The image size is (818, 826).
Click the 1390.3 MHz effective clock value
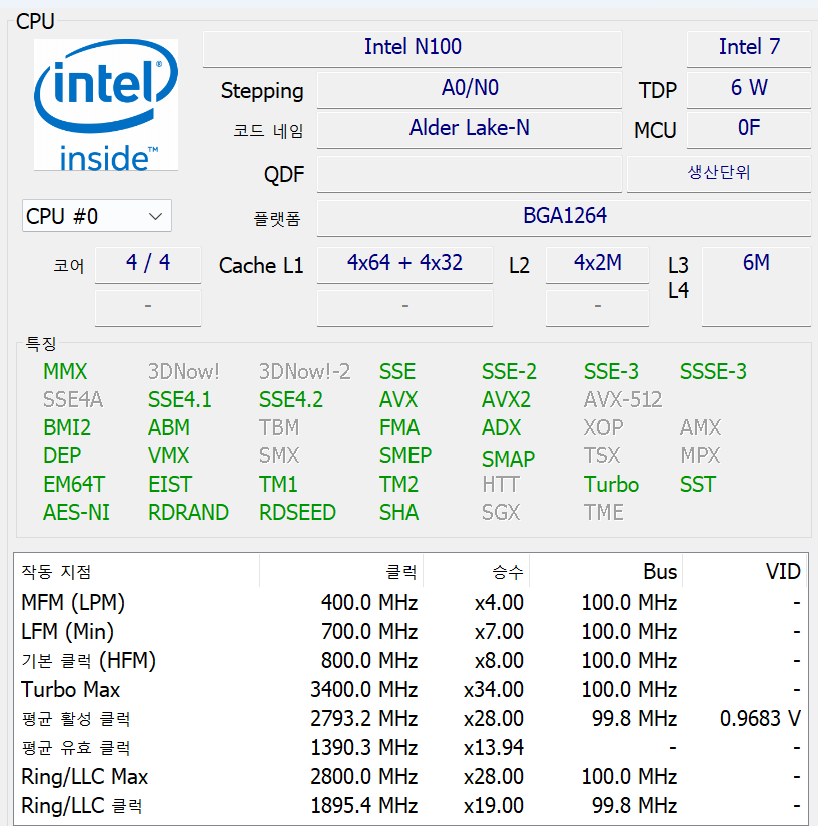364,748
